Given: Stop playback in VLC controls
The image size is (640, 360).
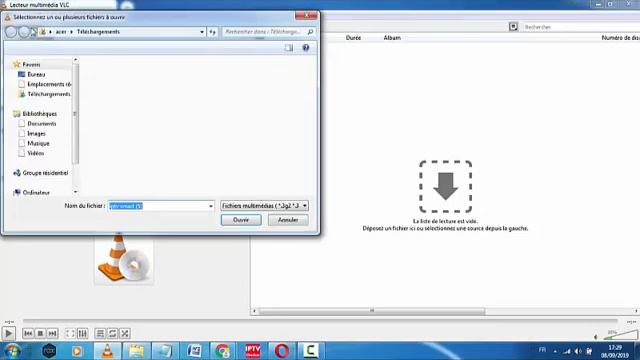Looking at the screenshot, I should tap(40, 333).
